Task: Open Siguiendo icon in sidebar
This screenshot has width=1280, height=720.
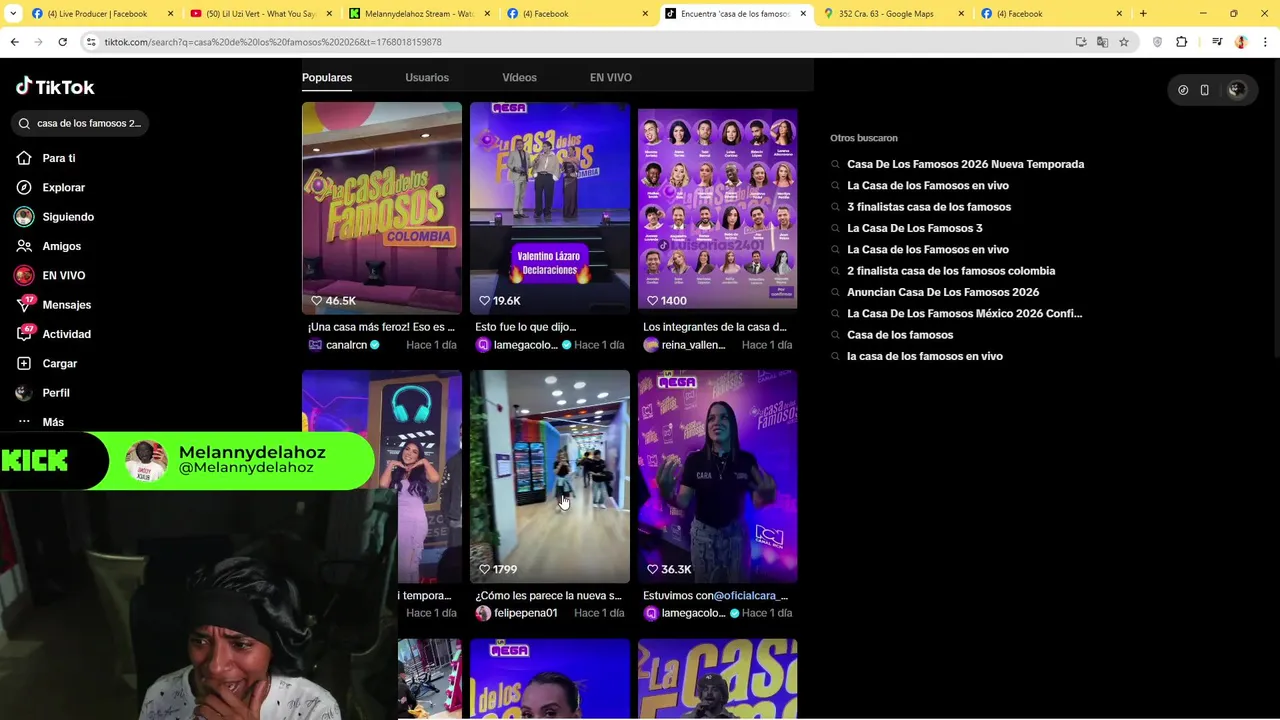Action: click(24, 217)
